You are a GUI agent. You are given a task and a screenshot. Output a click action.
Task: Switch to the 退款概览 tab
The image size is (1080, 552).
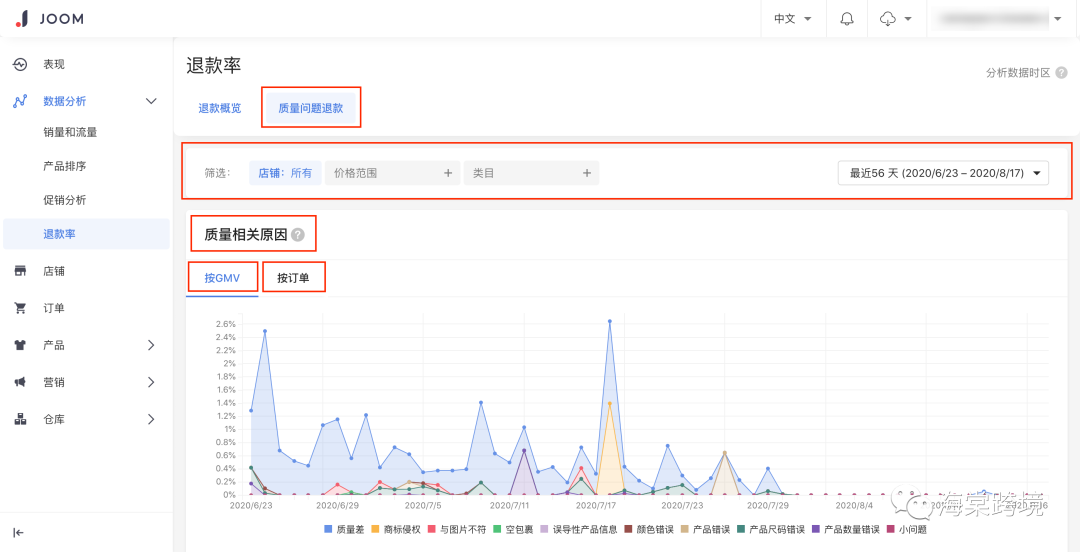point(220,108)
